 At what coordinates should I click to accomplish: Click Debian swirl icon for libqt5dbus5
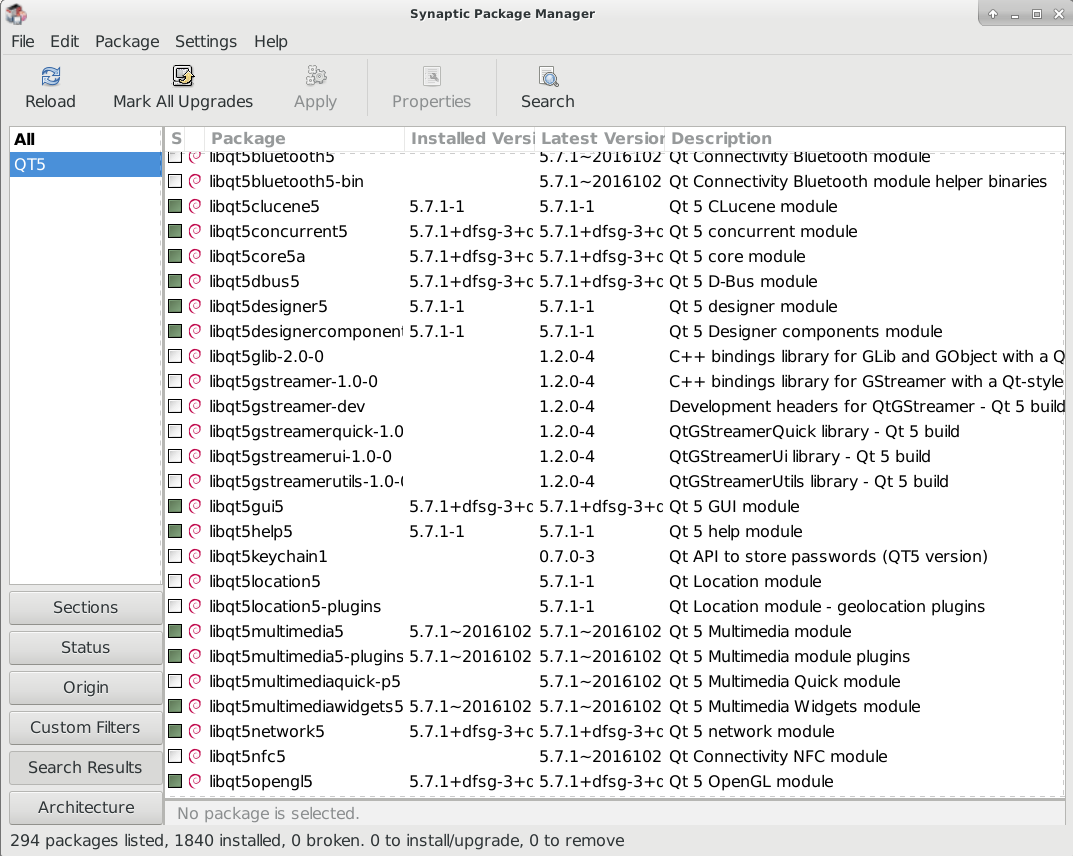pyautogui.click(x=195, y=281)
